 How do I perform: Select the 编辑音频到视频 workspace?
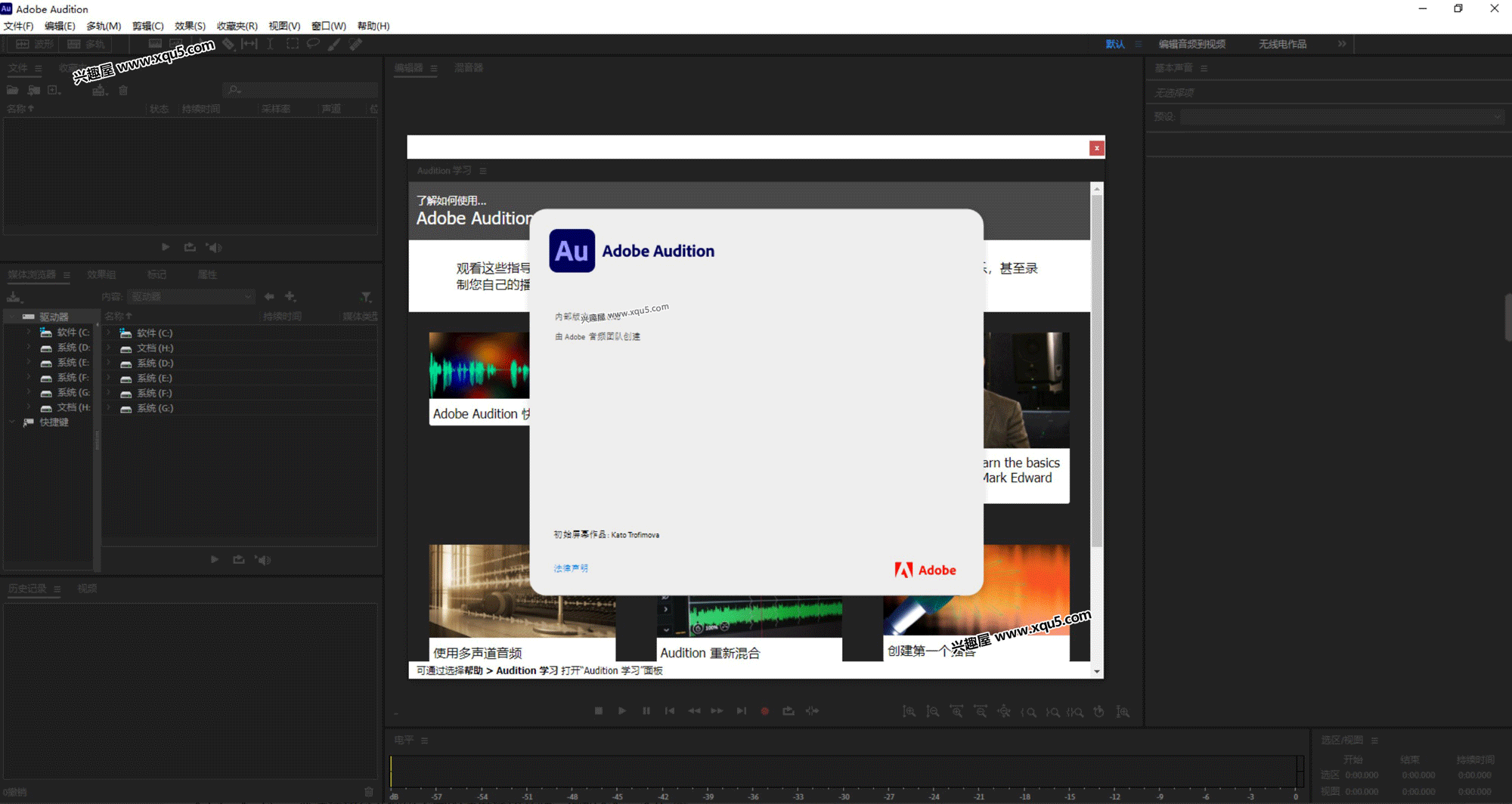pos(1192,44)
